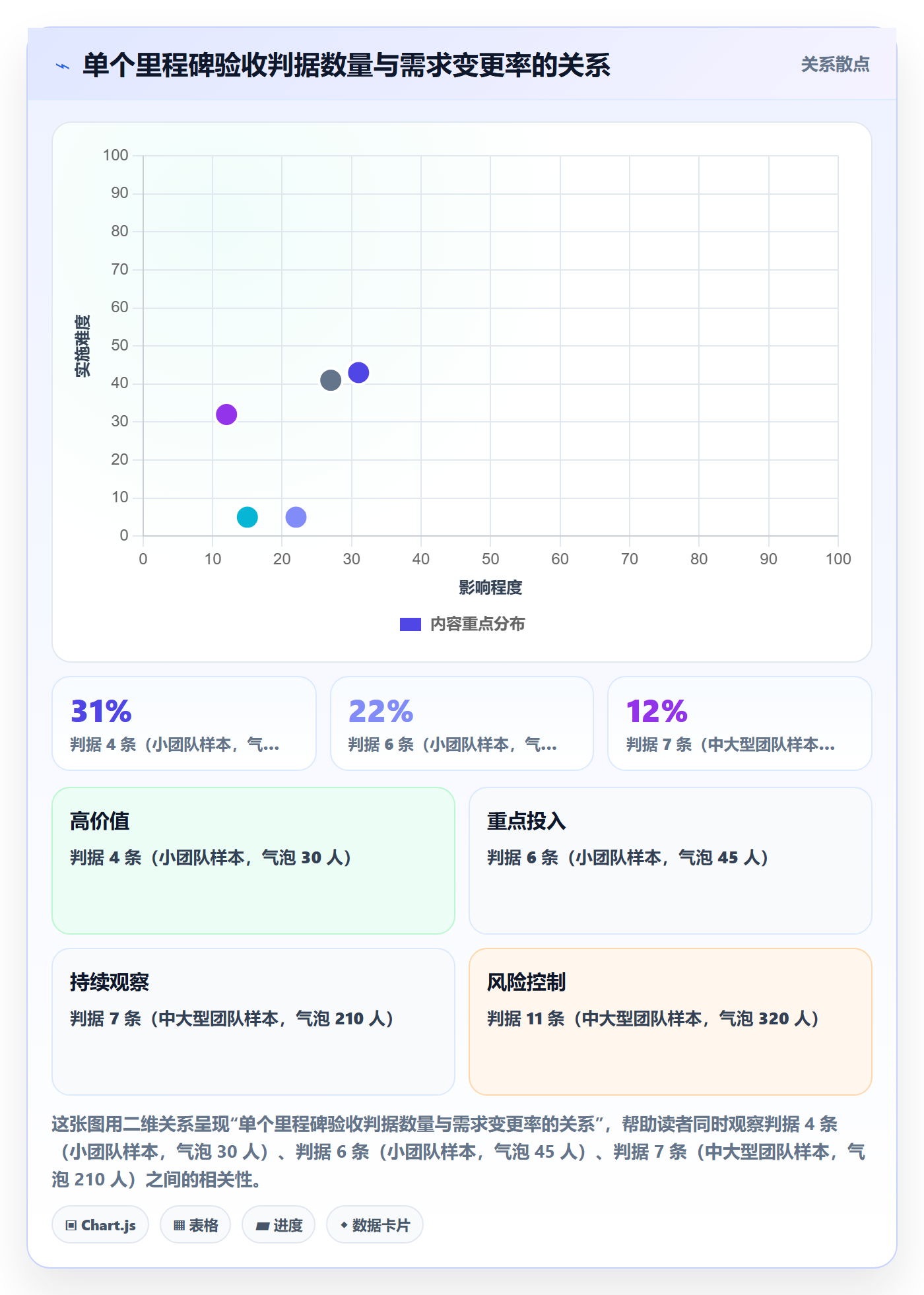This screenshot has height=1295, width=924.
Task: Click the grid icon in 表格 chip
Action: (x=180, y=1226)
